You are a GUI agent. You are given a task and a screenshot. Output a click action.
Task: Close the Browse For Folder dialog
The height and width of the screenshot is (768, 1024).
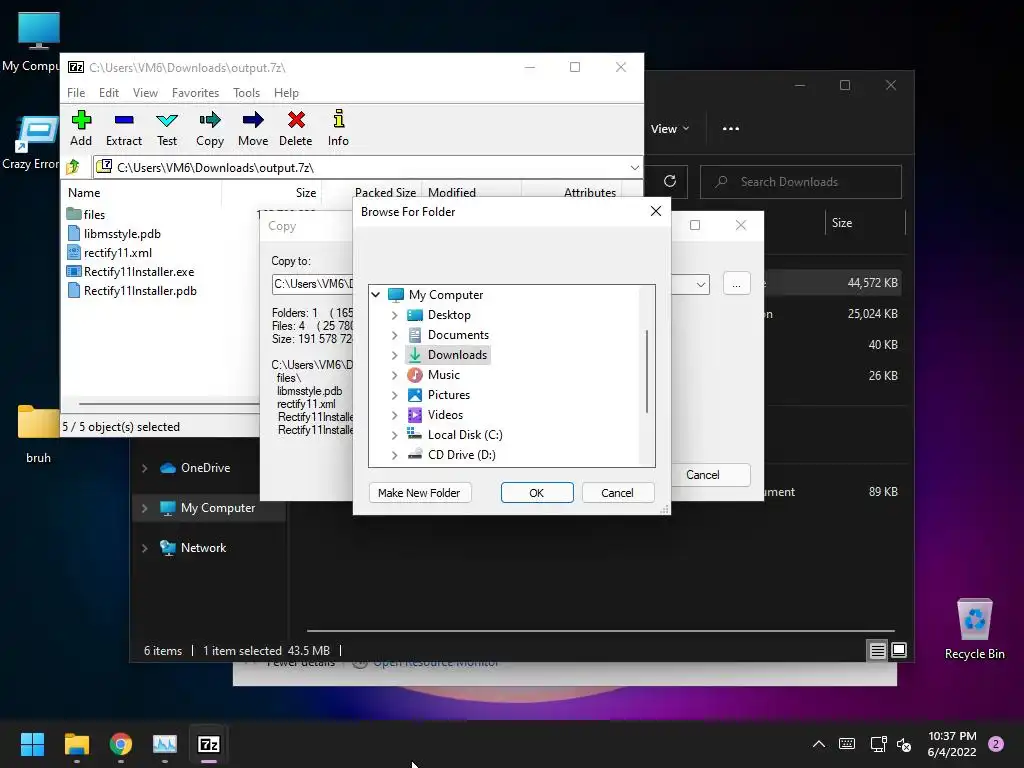(x=656, y=211)
